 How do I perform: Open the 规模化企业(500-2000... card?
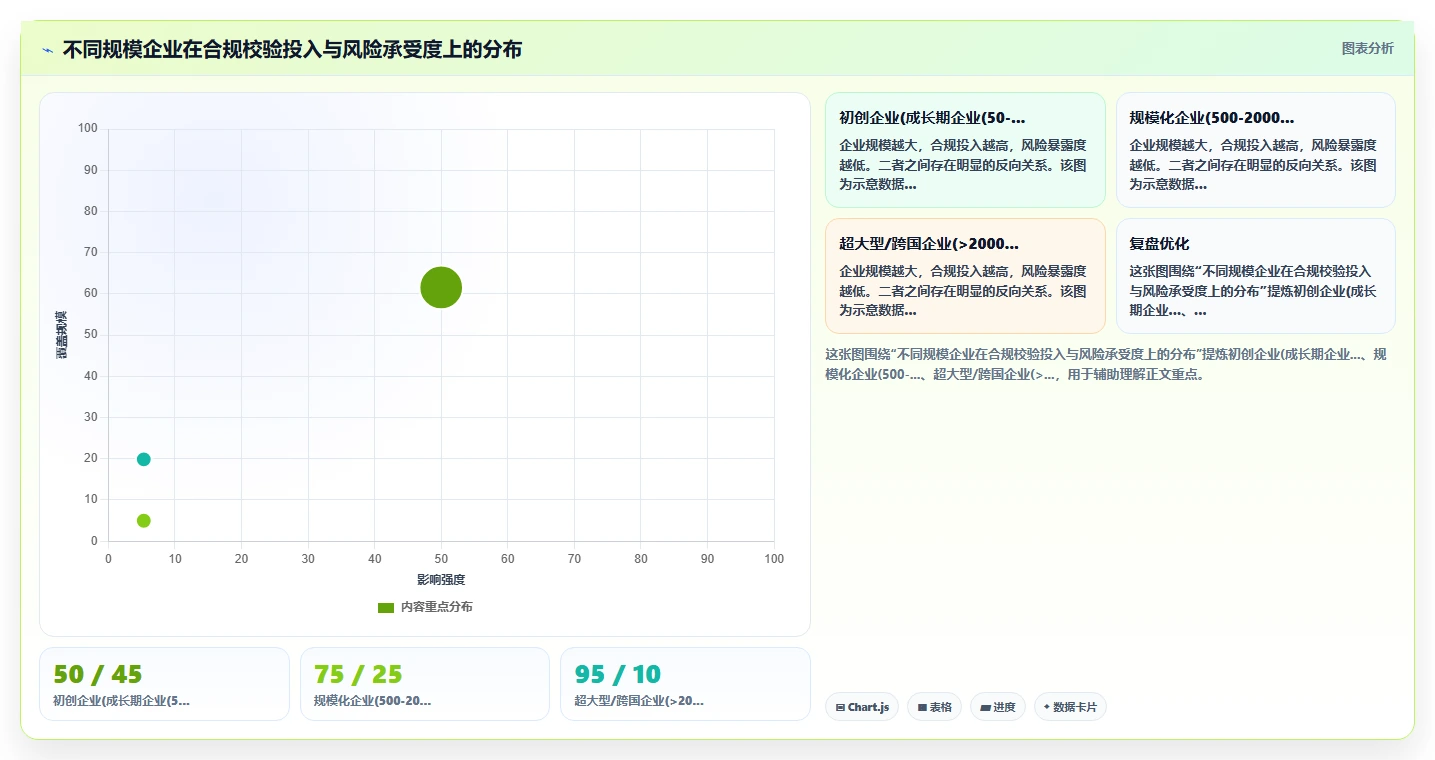(1255, 150)
